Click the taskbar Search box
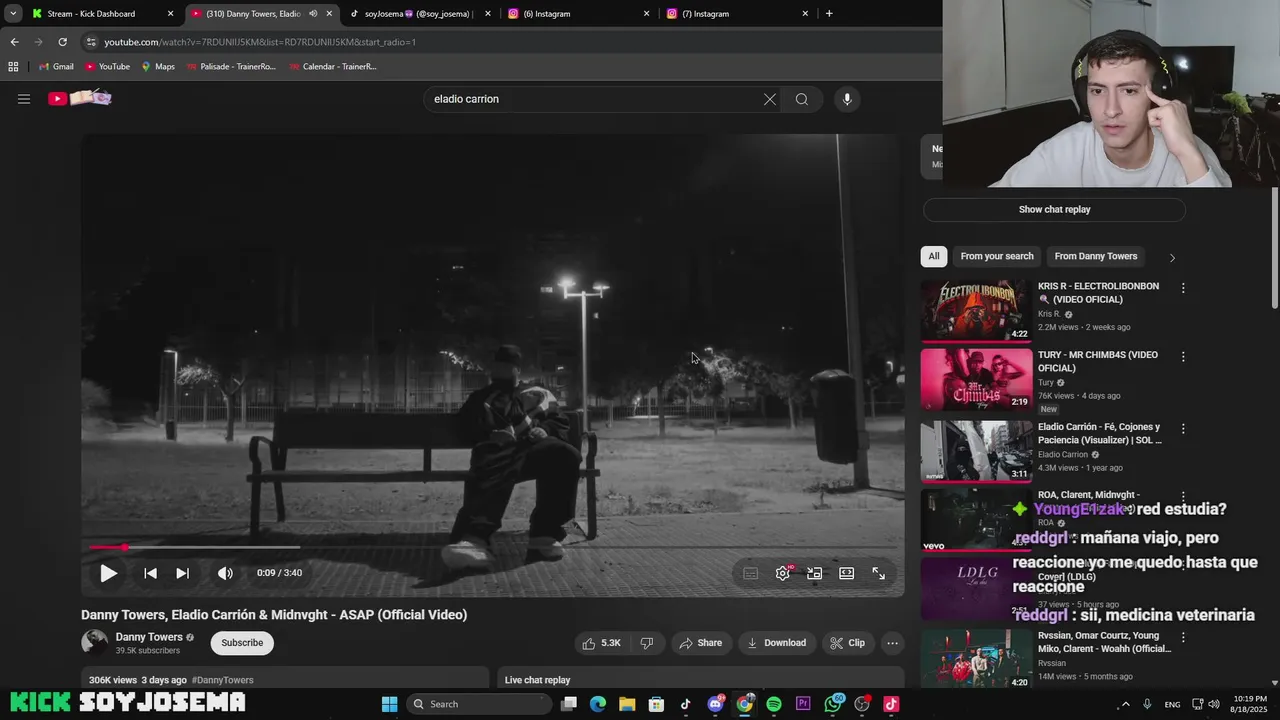 tap(481, 704)
